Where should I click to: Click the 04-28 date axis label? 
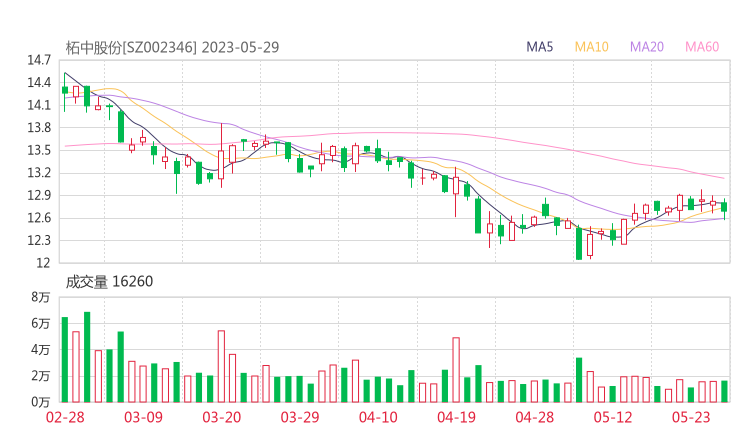coord(535,417)
